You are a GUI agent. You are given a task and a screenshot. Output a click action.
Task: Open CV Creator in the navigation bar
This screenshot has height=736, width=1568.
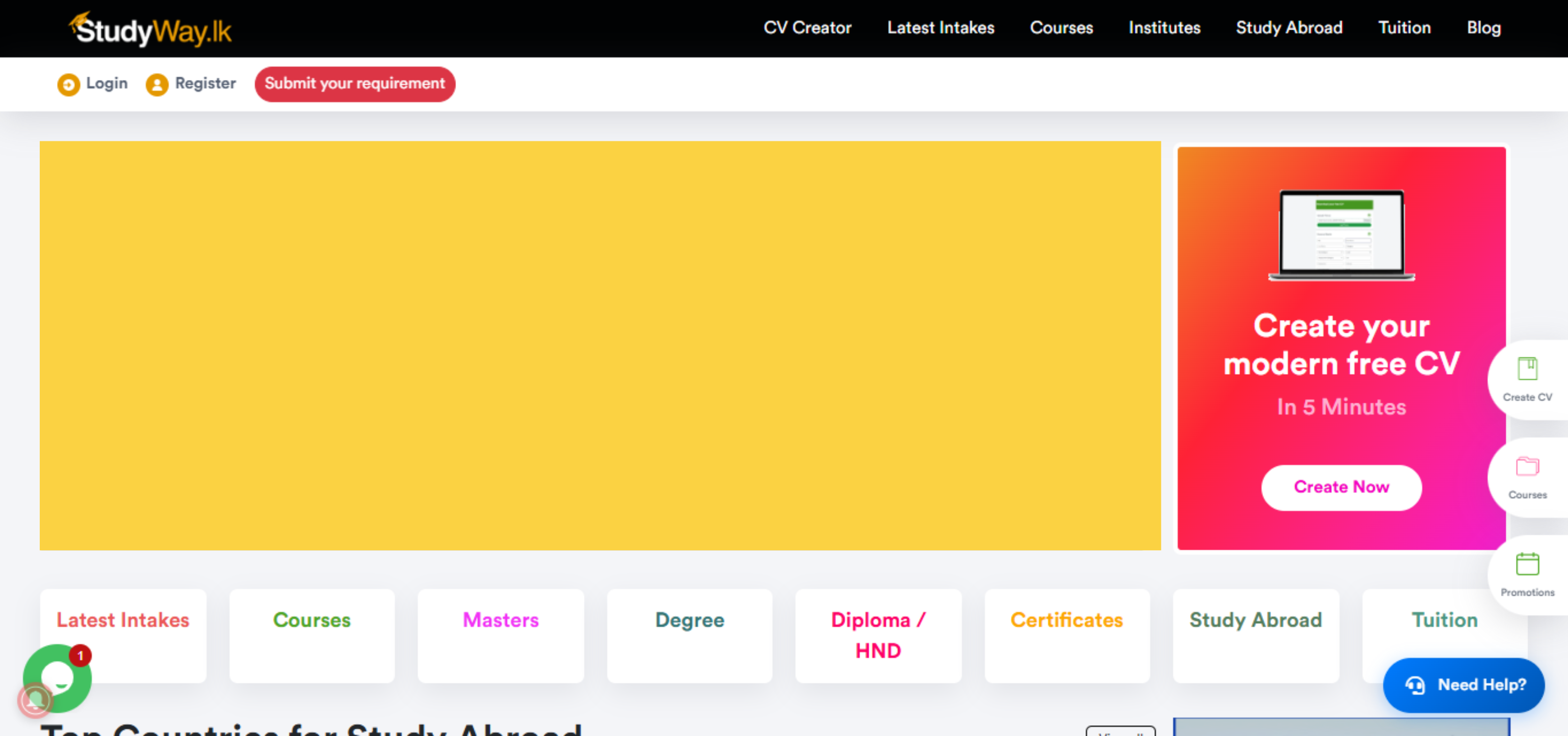807,28
